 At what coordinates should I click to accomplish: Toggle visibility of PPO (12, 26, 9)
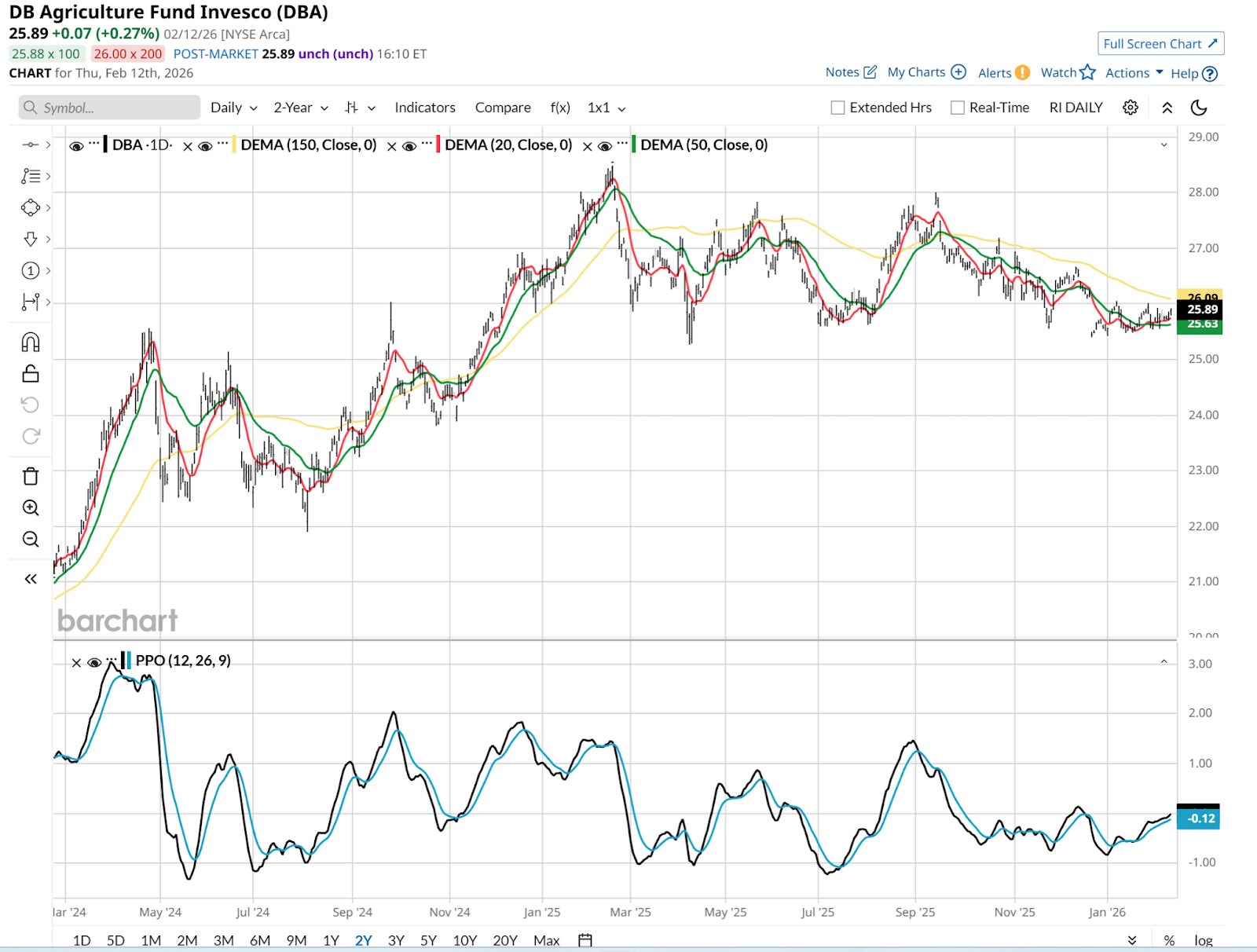[94, 663]
